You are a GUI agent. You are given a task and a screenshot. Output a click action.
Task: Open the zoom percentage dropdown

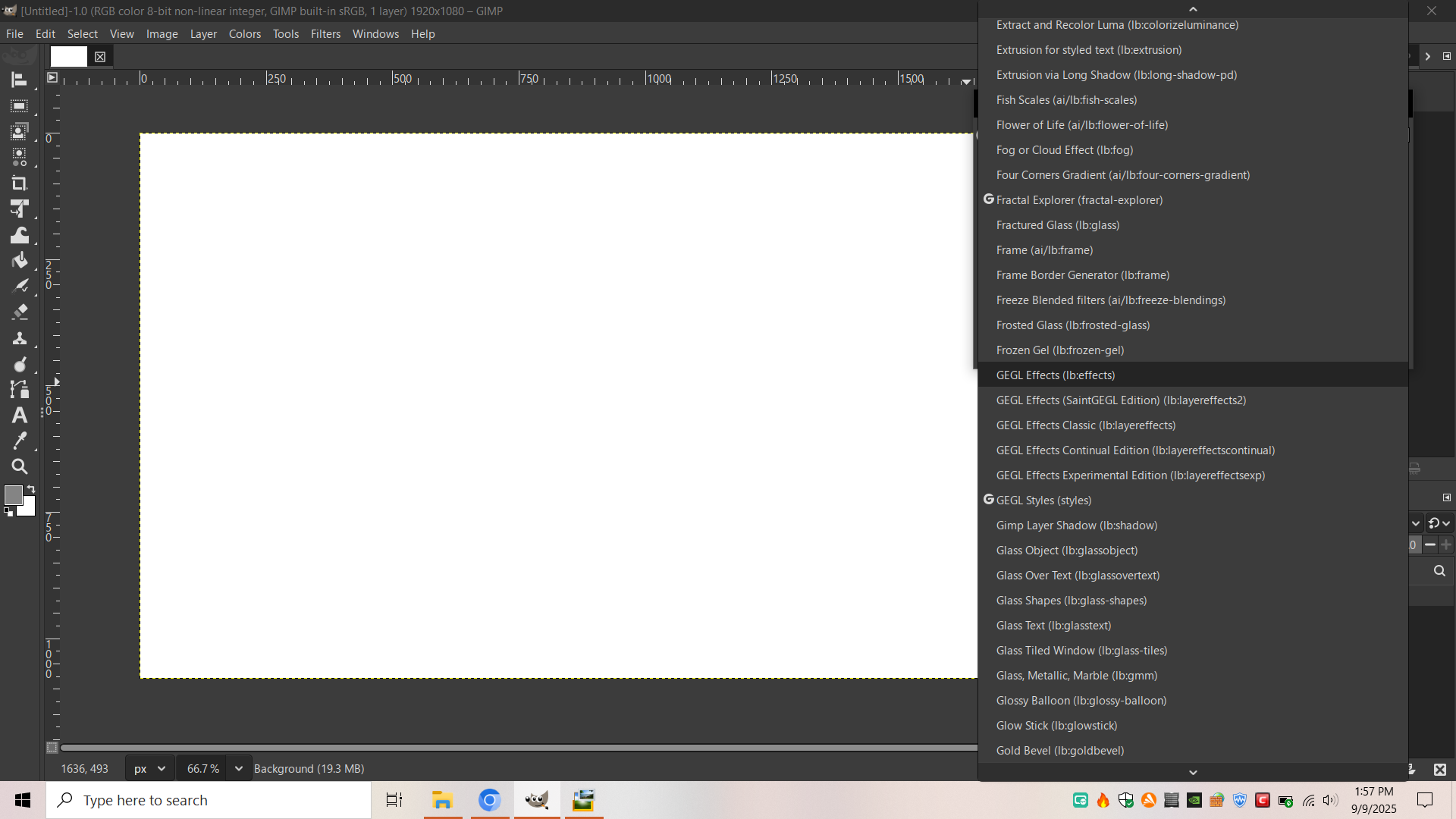click(x=239, y=769)
